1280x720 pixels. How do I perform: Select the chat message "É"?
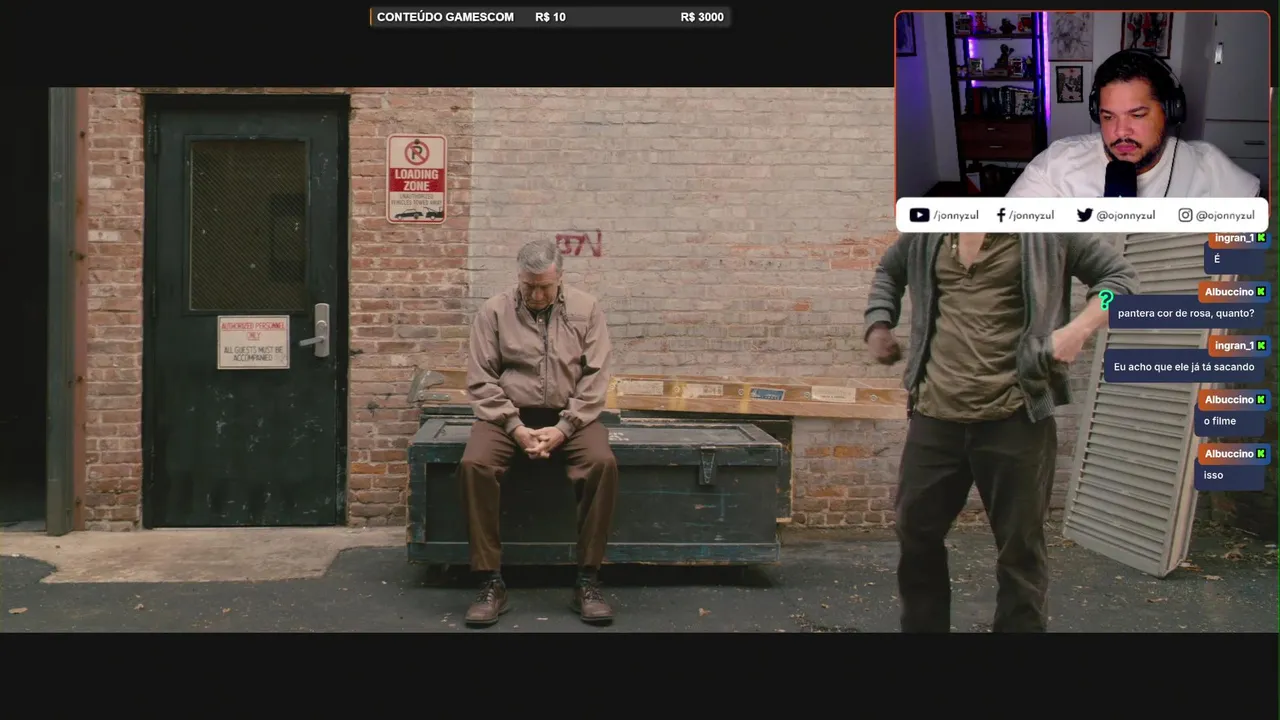pyautogui.click(x=1217, y=259)
